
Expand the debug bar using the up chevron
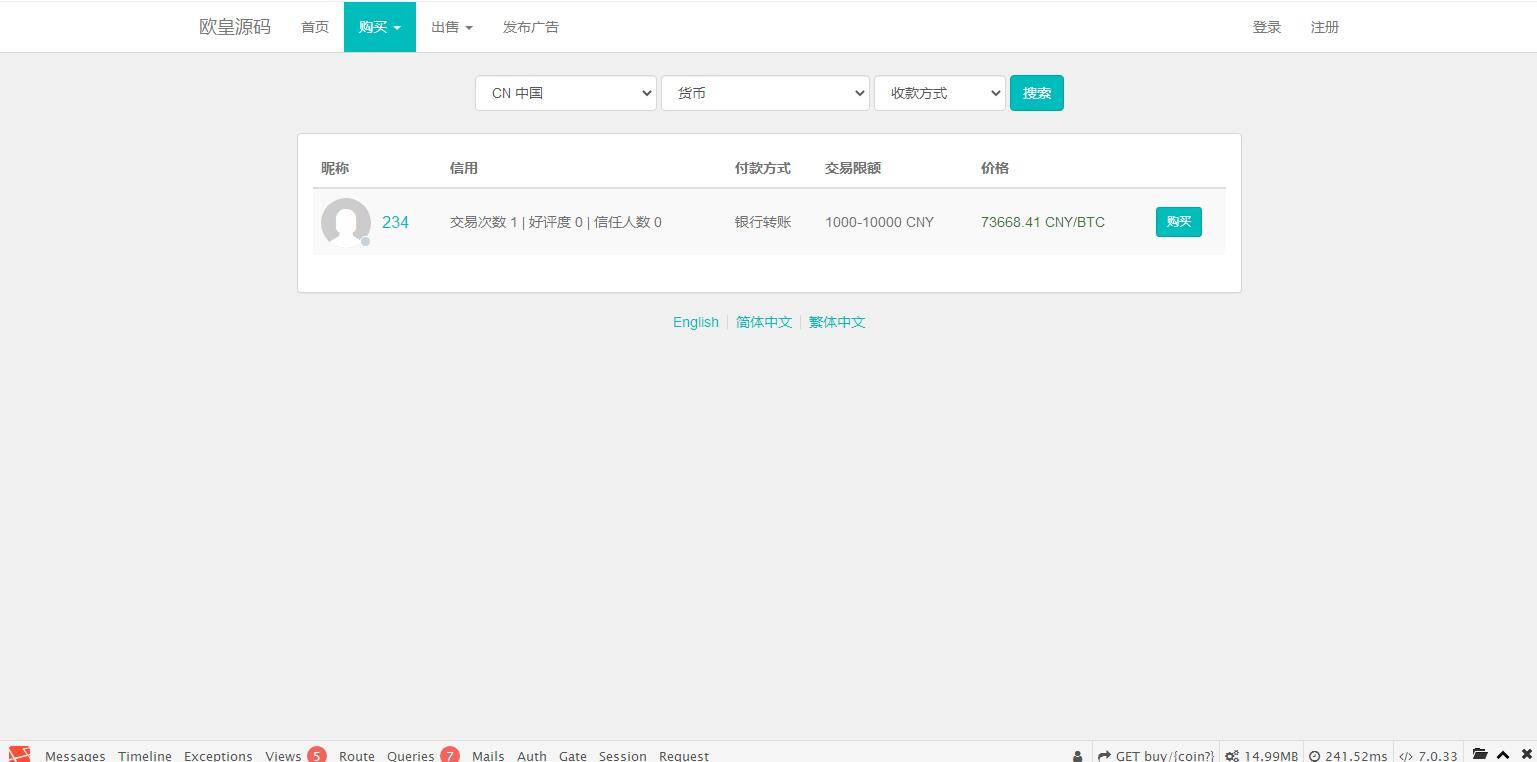tap(1502, 755)
